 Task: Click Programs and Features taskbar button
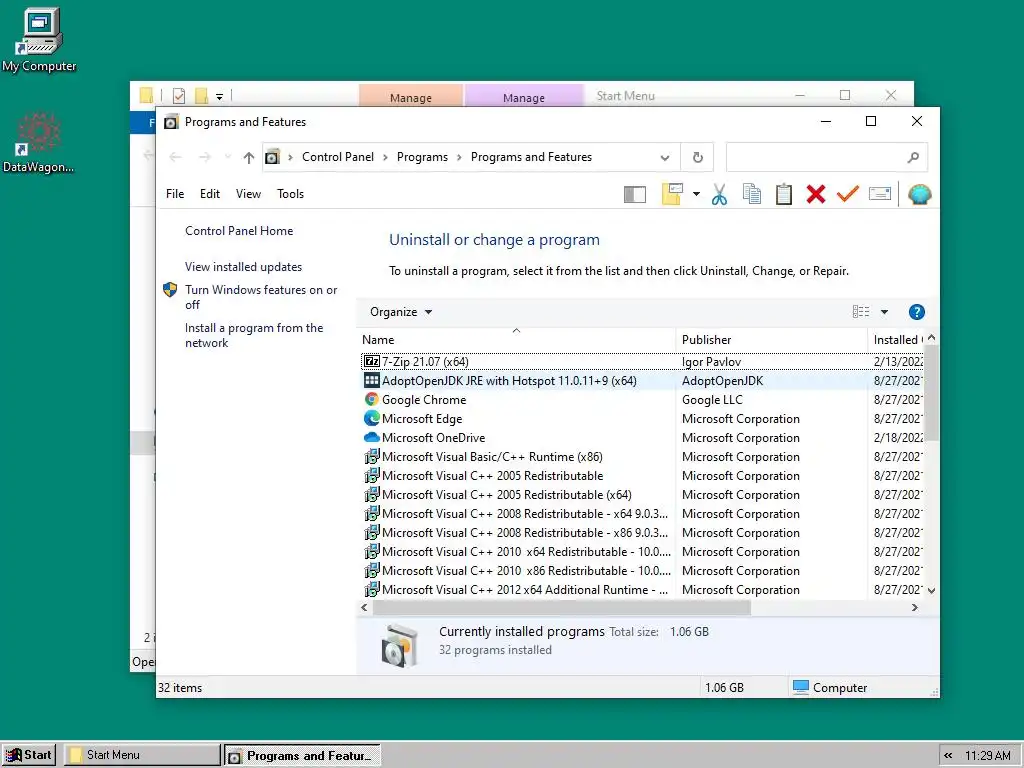302,756
